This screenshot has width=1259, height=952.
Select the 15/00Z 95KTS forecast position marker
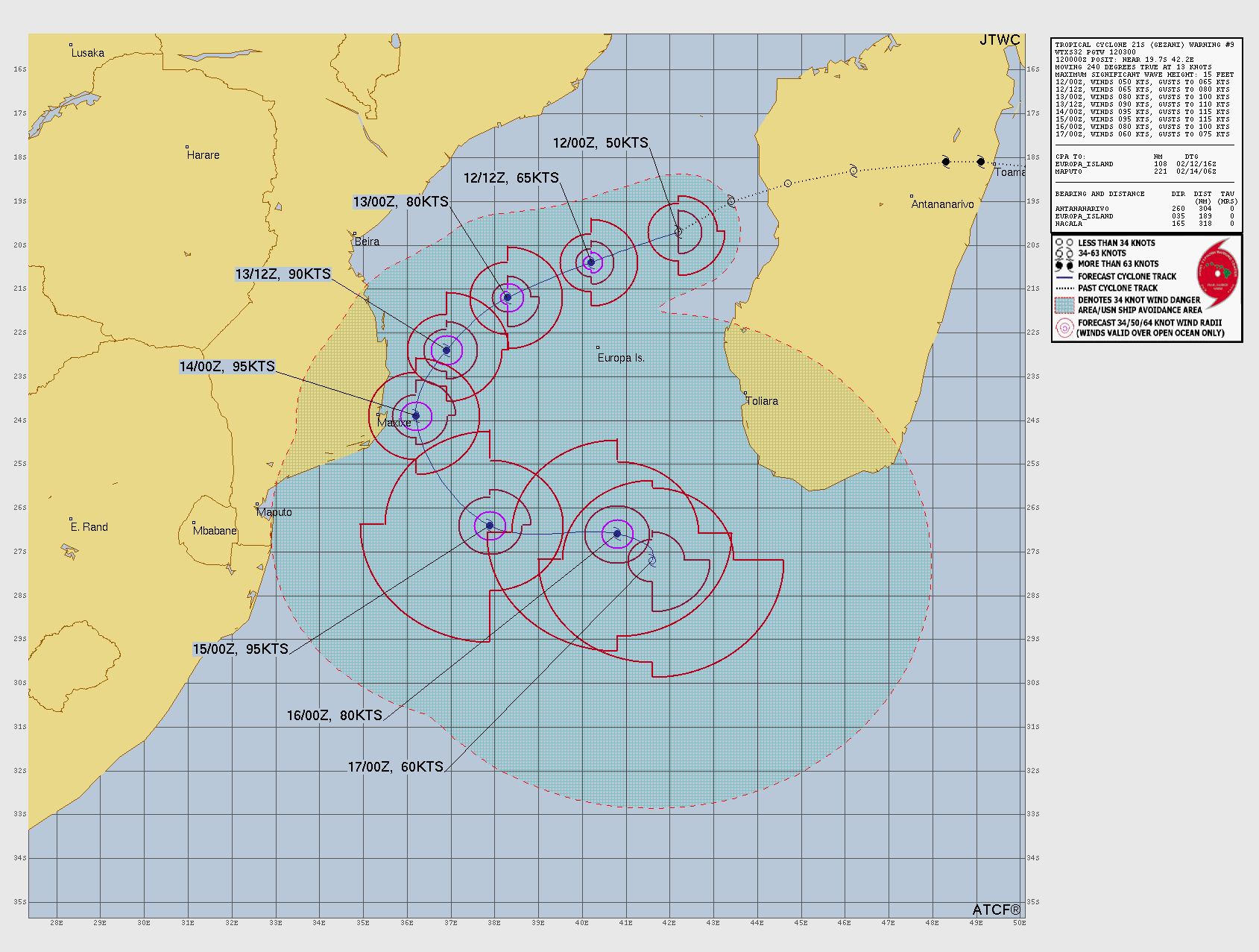[490, 526]
